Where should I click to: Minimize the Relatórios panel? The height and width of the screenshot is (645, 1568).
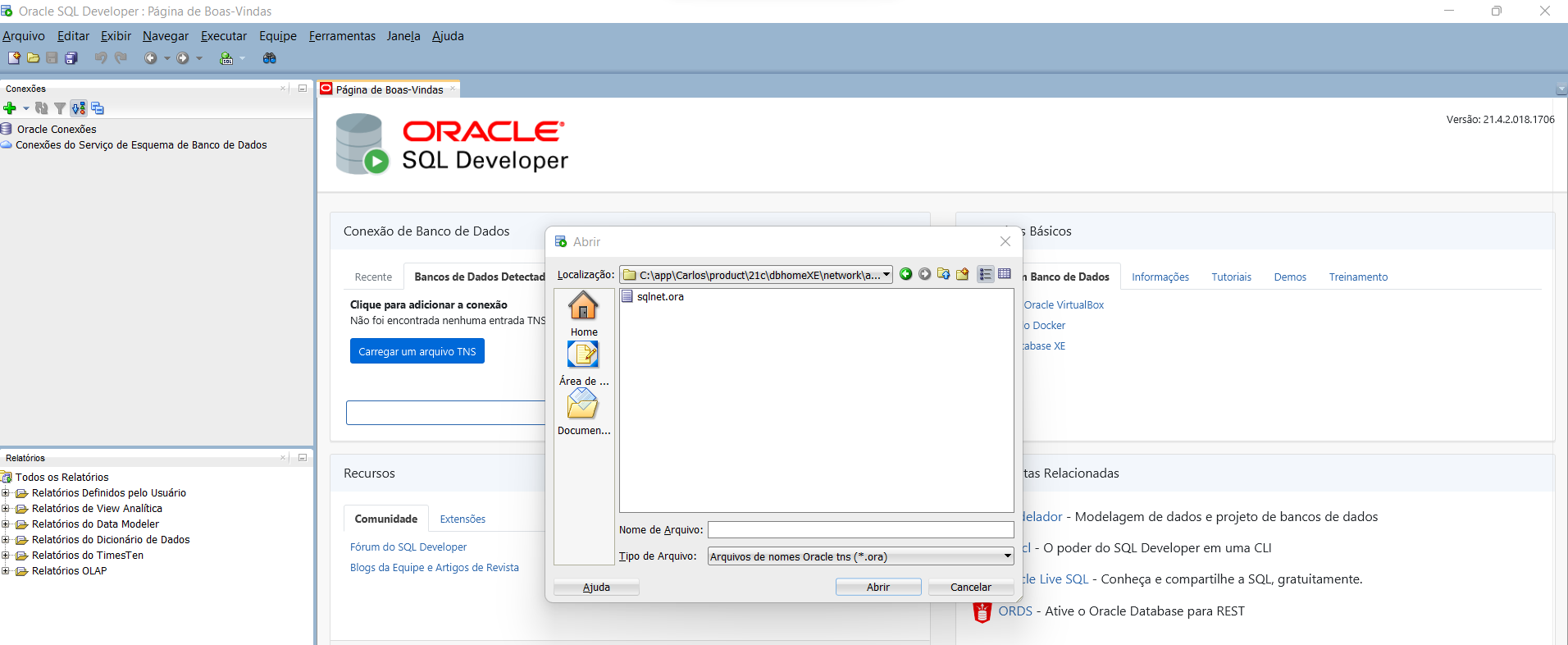point(303,457)
